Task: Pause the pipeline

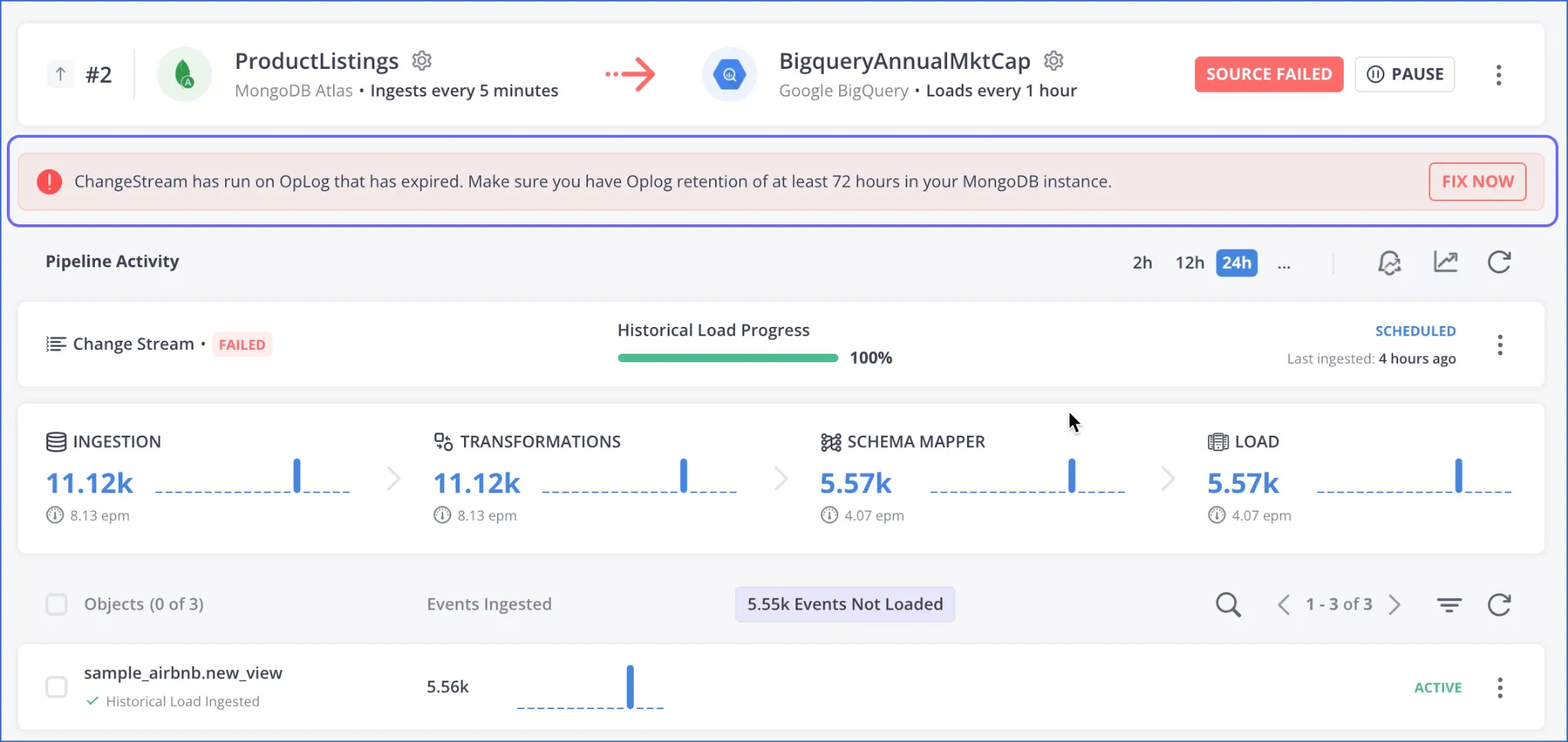Action: [x=1405, y=74]
